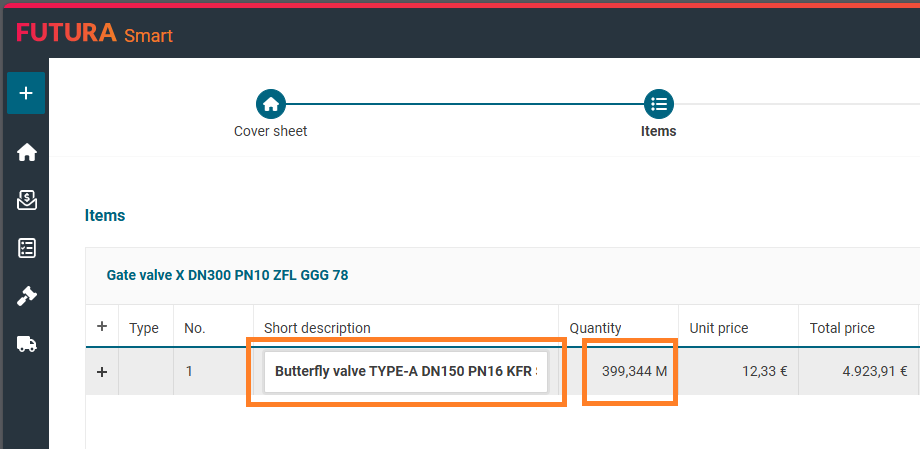Click the Gate valve X DN300 group title
Screen dimensions: 920x449
click(227, 275)
